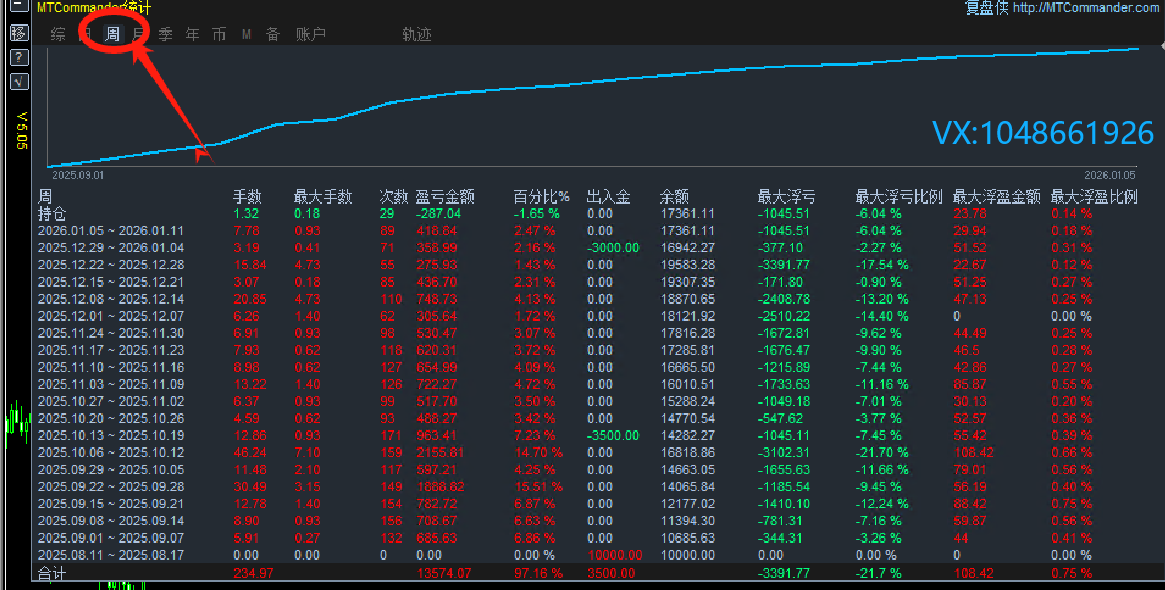Select the 币 currency tab

click(x=219, y=35)
